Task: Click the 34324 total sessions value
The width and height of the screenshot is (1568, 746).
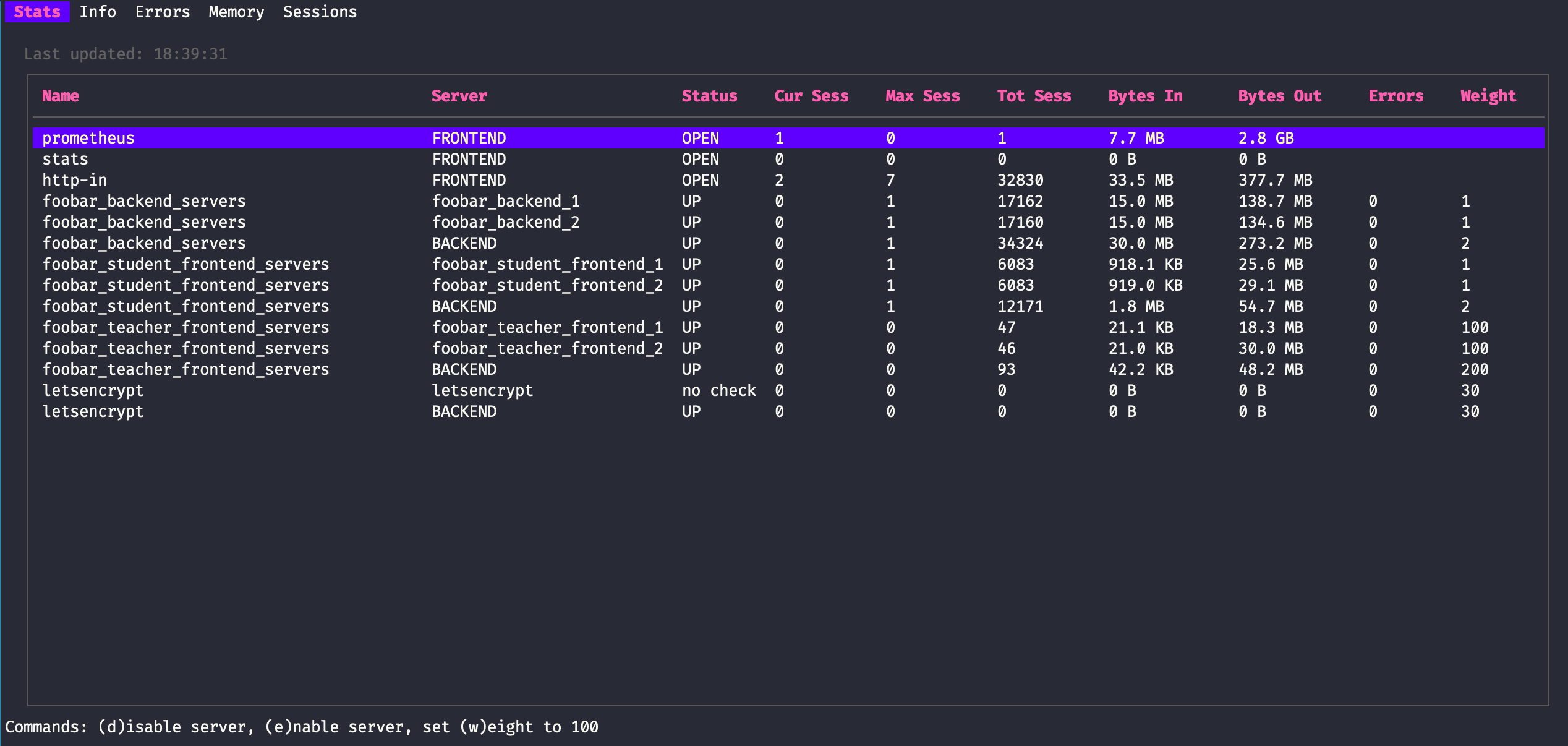Action: [x=1020, y=243]
